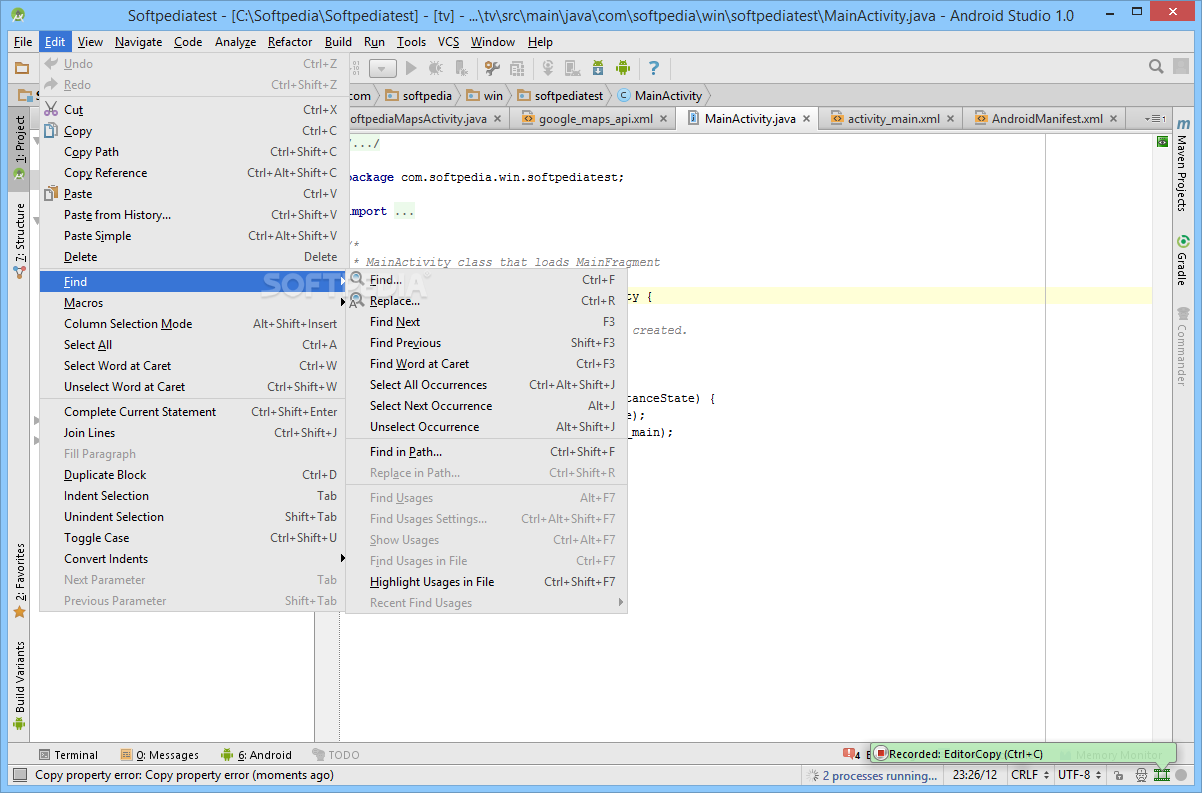
Task: Click the AVD Manager toolbar icon
Action: (x=573, y=68)
